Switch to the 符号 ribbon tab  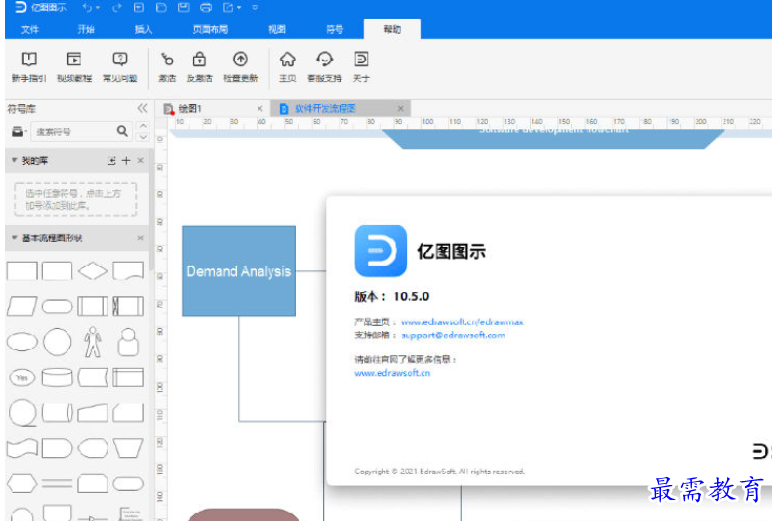(335, 30)
